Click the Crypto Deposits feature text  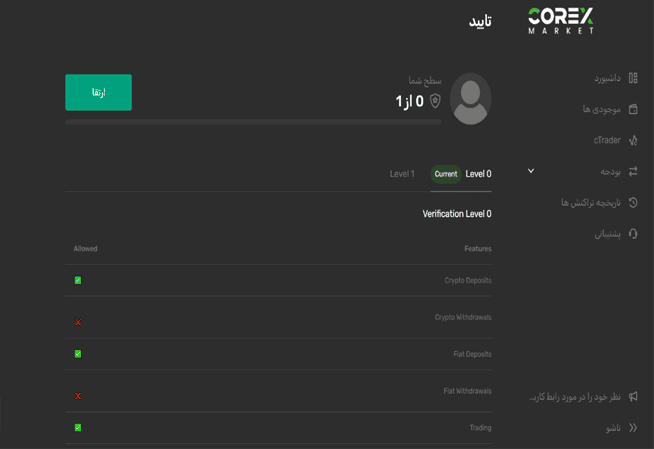(468, 280)
